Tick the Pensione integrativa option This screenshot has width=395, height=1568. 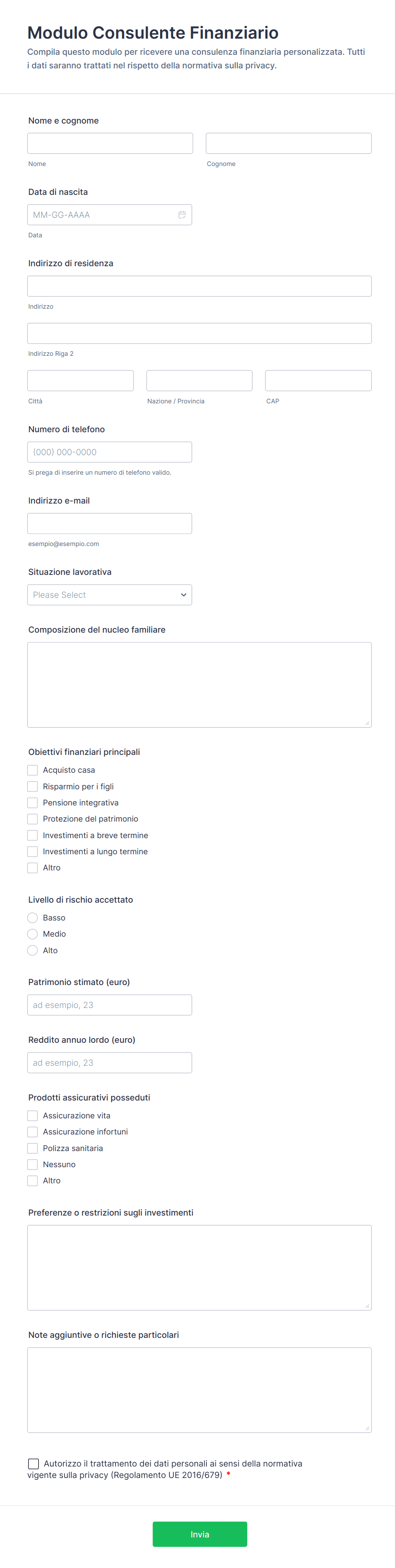click(x=33, y=803)
